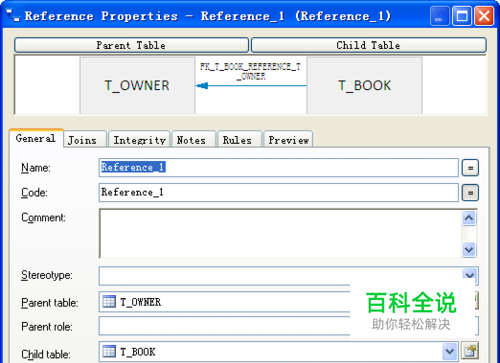
Task: Open the Rules tab
Action: (239, 140)
